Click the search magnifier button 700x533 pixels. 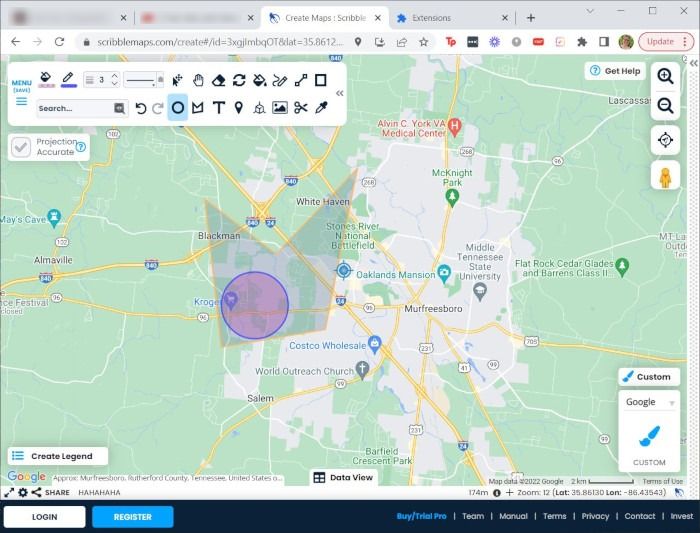click(x=120, y=108)
